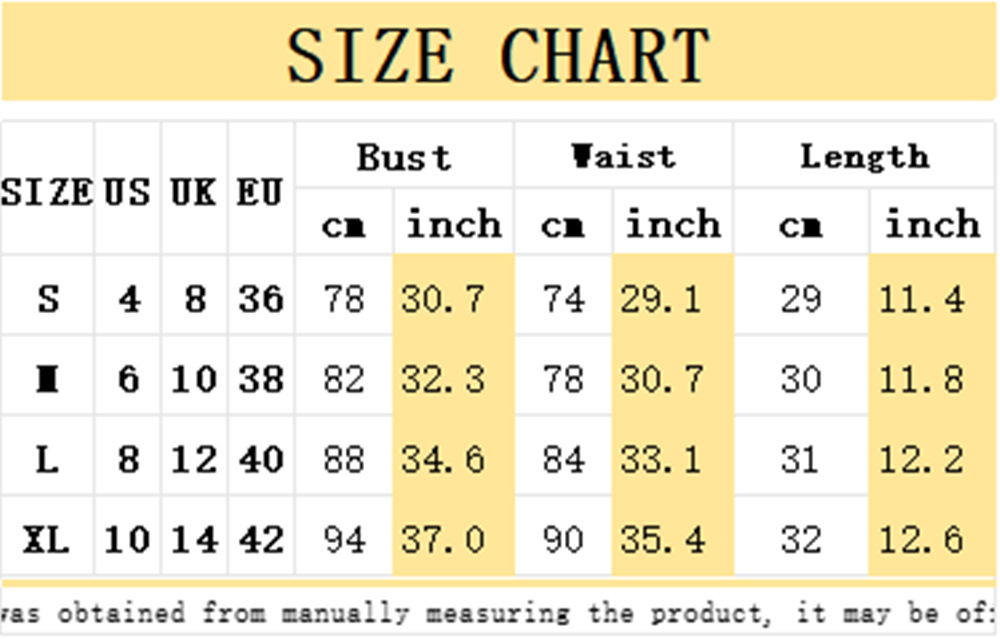Select the SIZE column header
1000x639 pixels.
click(x=47, y=191)
